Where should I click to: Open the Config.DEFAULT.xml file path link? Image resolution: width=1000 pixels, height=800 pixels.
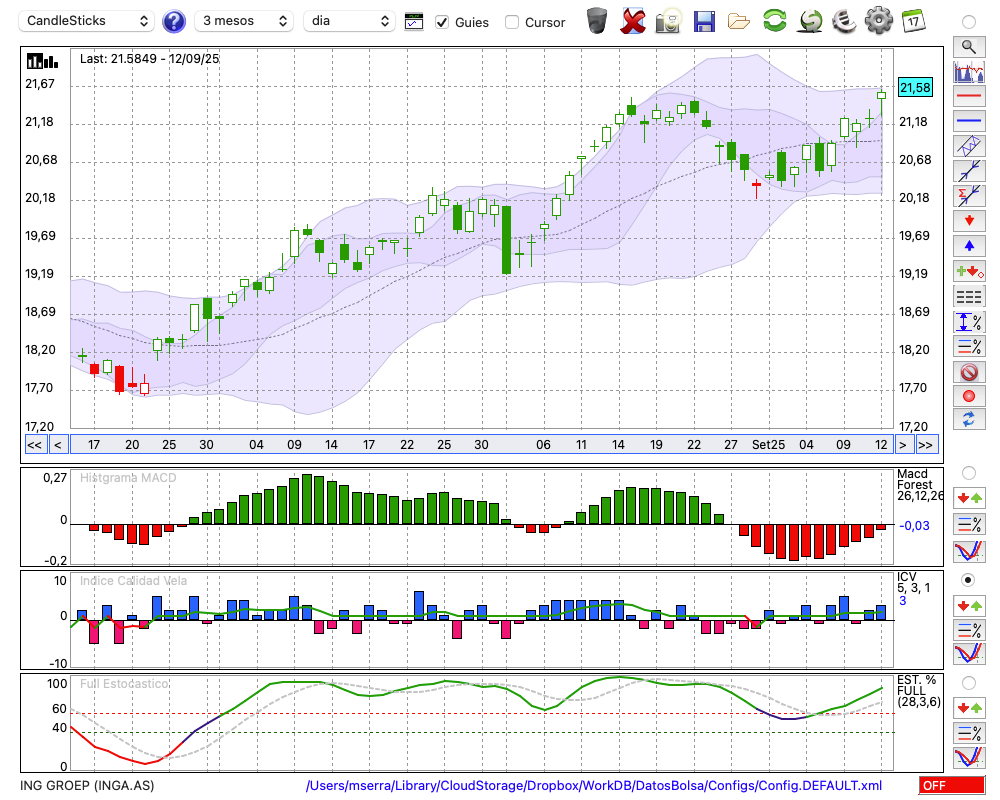pos(594,785)
